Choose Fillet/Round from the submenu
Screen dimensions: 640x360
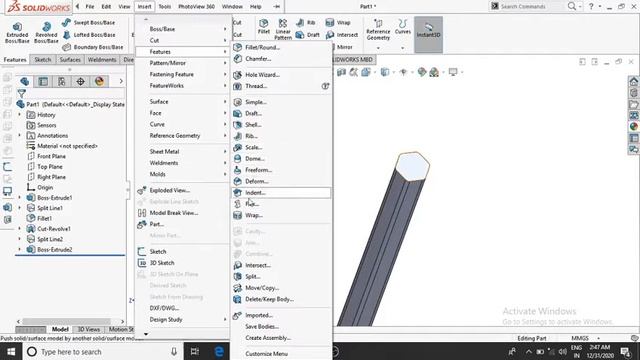pos(281,47)
